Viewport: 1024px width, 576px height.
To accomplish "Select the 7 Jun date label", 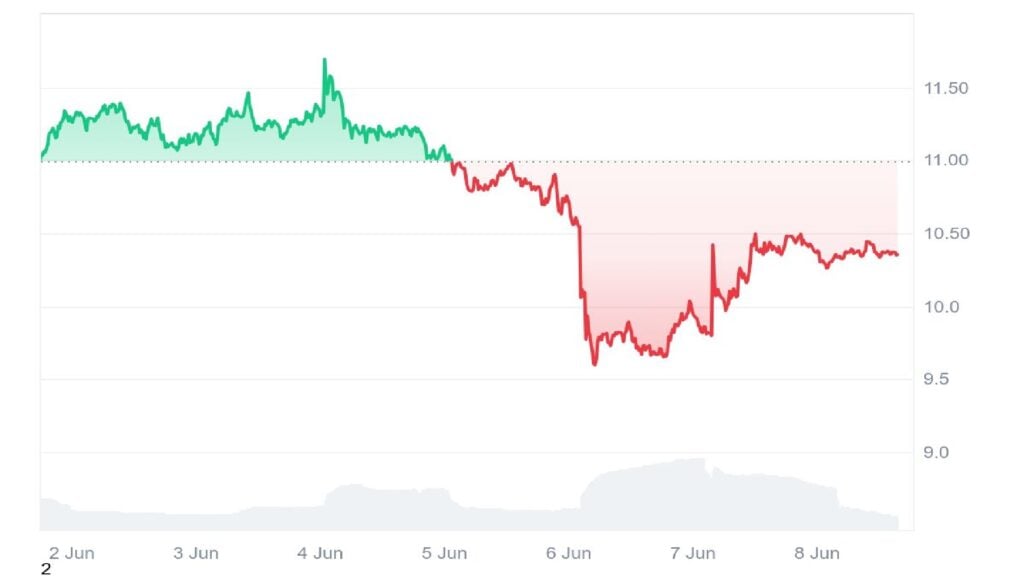I will pyautogui.click(x=693, y=553).
